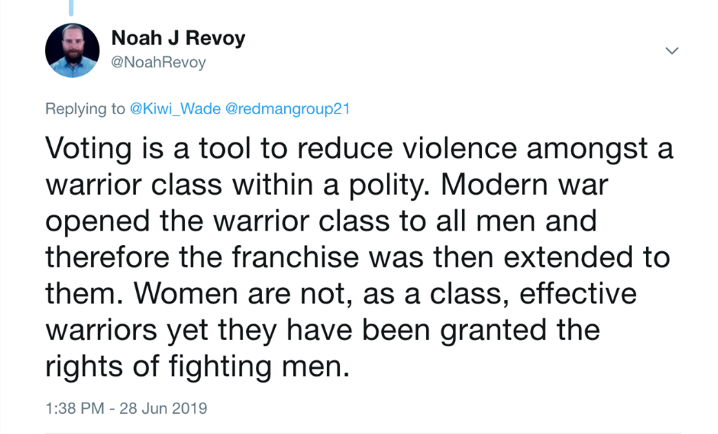The image size is (718, 434).
Task: Click Noah J Revoy's profile avatar
Action: [73, 50]
